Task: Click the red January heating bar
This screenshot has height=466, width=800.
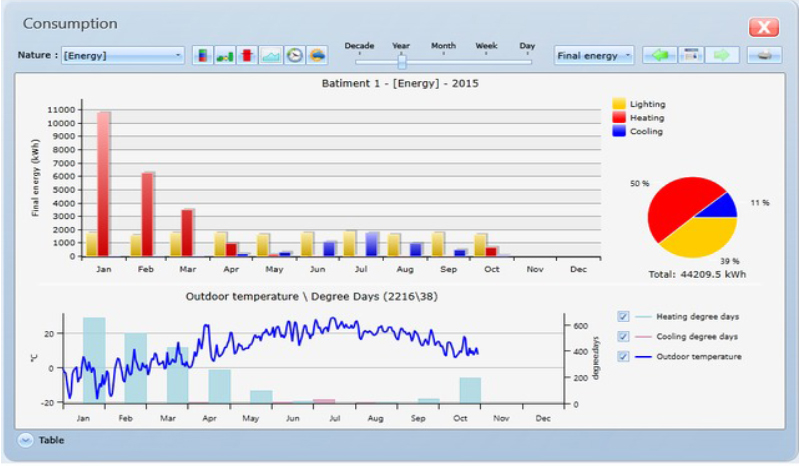Action: coord(103,183)
